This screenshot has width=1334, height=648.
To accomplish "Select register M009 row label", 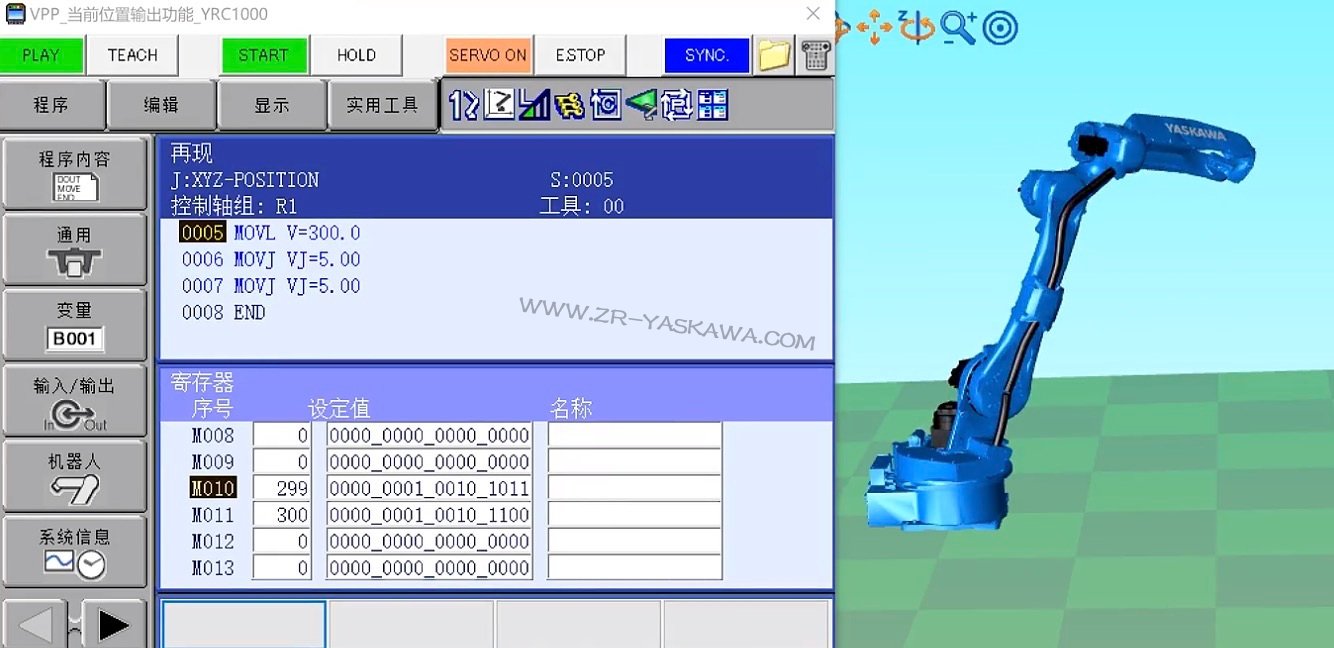I will 213,462.
